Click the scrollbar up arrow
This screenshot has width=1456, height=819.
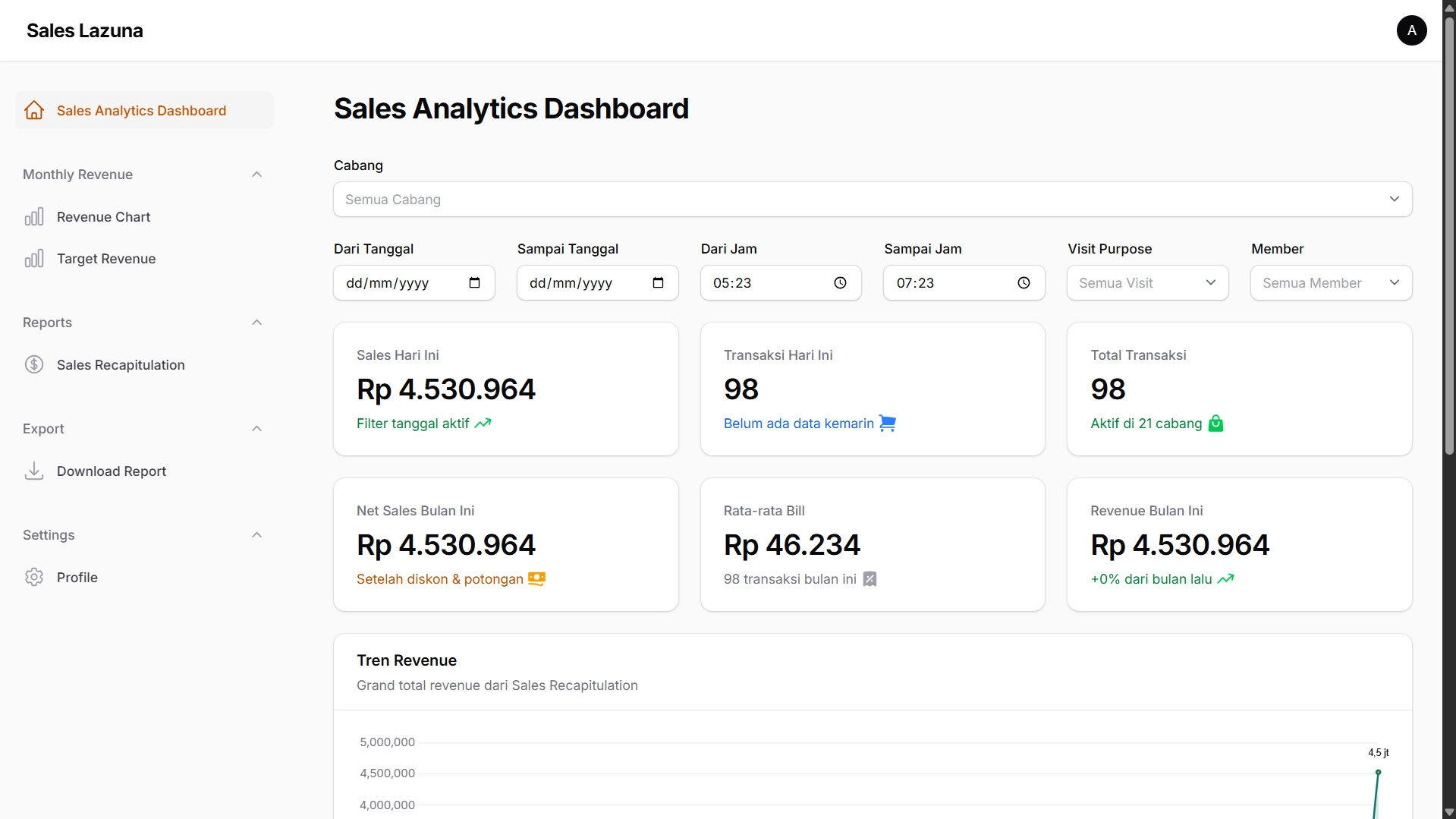(x=1449, y=8)
